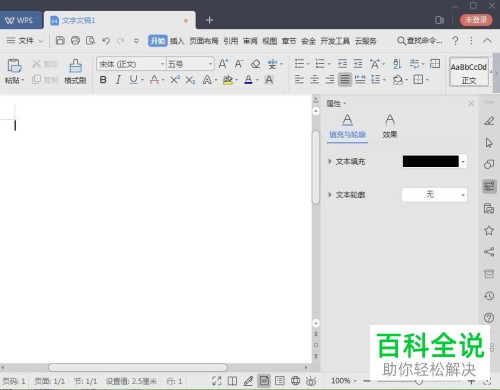The image size is (500, 390).
Task: Click the Clear Formatting eraser icon
Action: click(255, 64)
